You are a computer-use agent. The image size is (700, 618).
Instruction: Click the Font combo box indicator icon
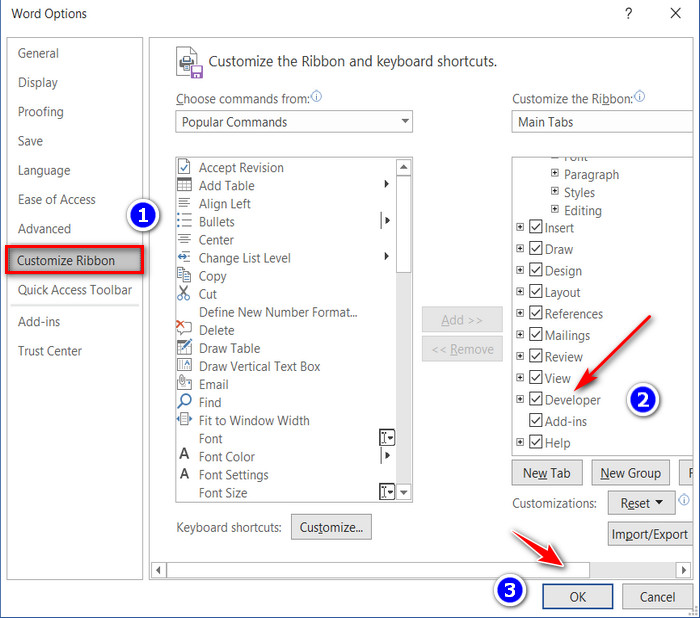(x=387, y=438)
